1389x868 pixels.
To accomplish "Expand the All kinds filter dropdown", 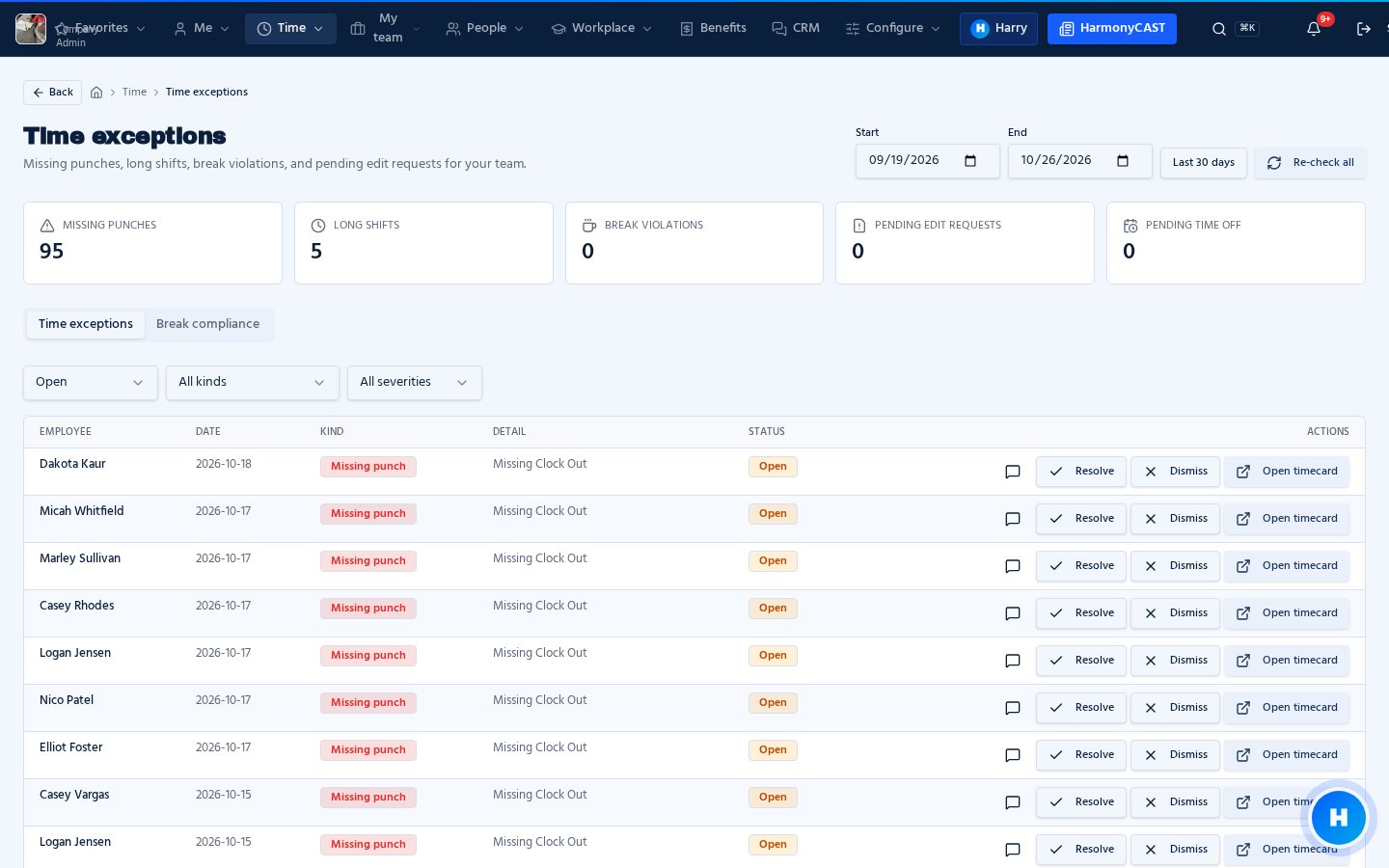I will click(x=253, y=383).
